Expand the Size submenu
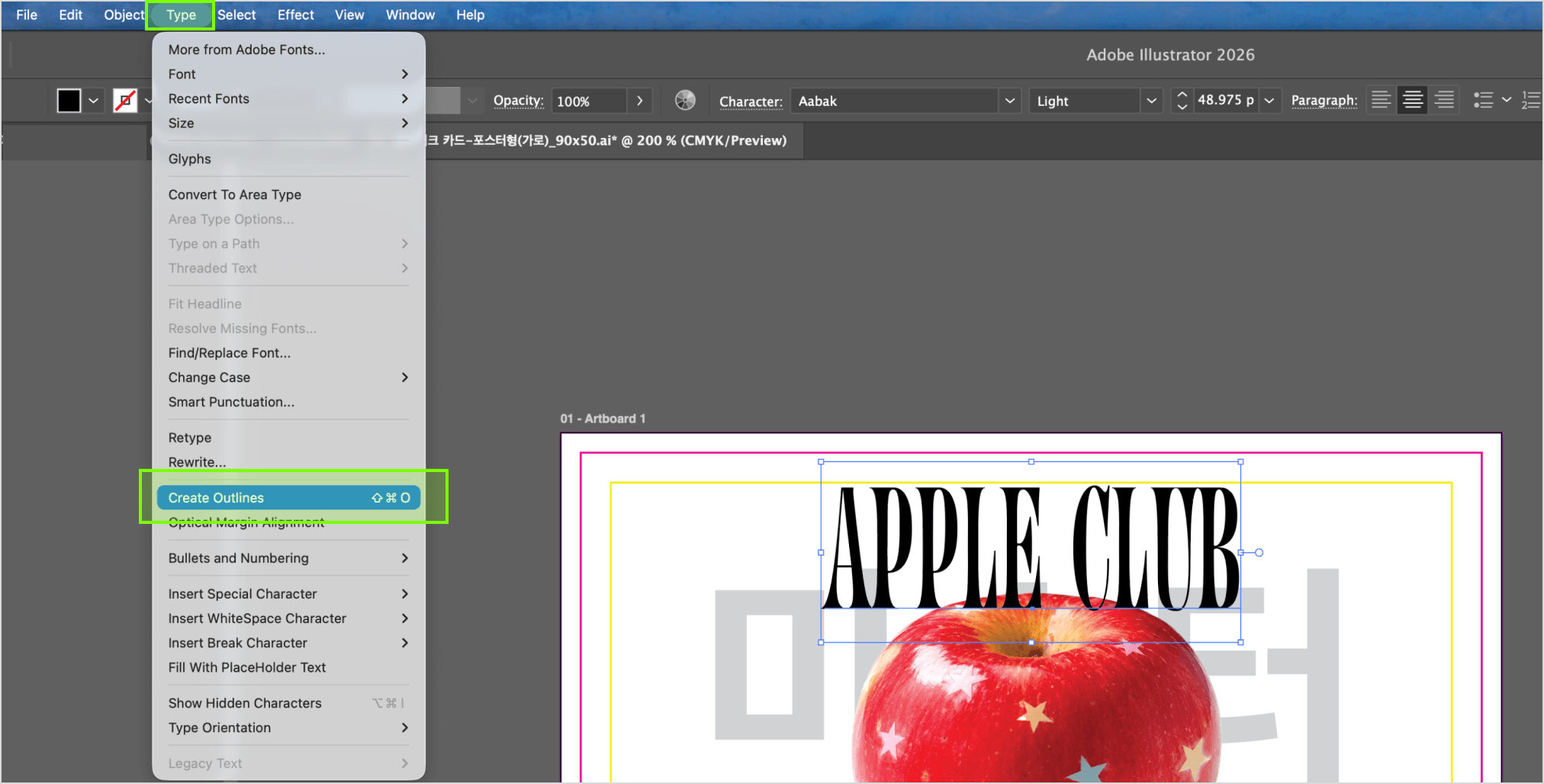 point(288,123)
